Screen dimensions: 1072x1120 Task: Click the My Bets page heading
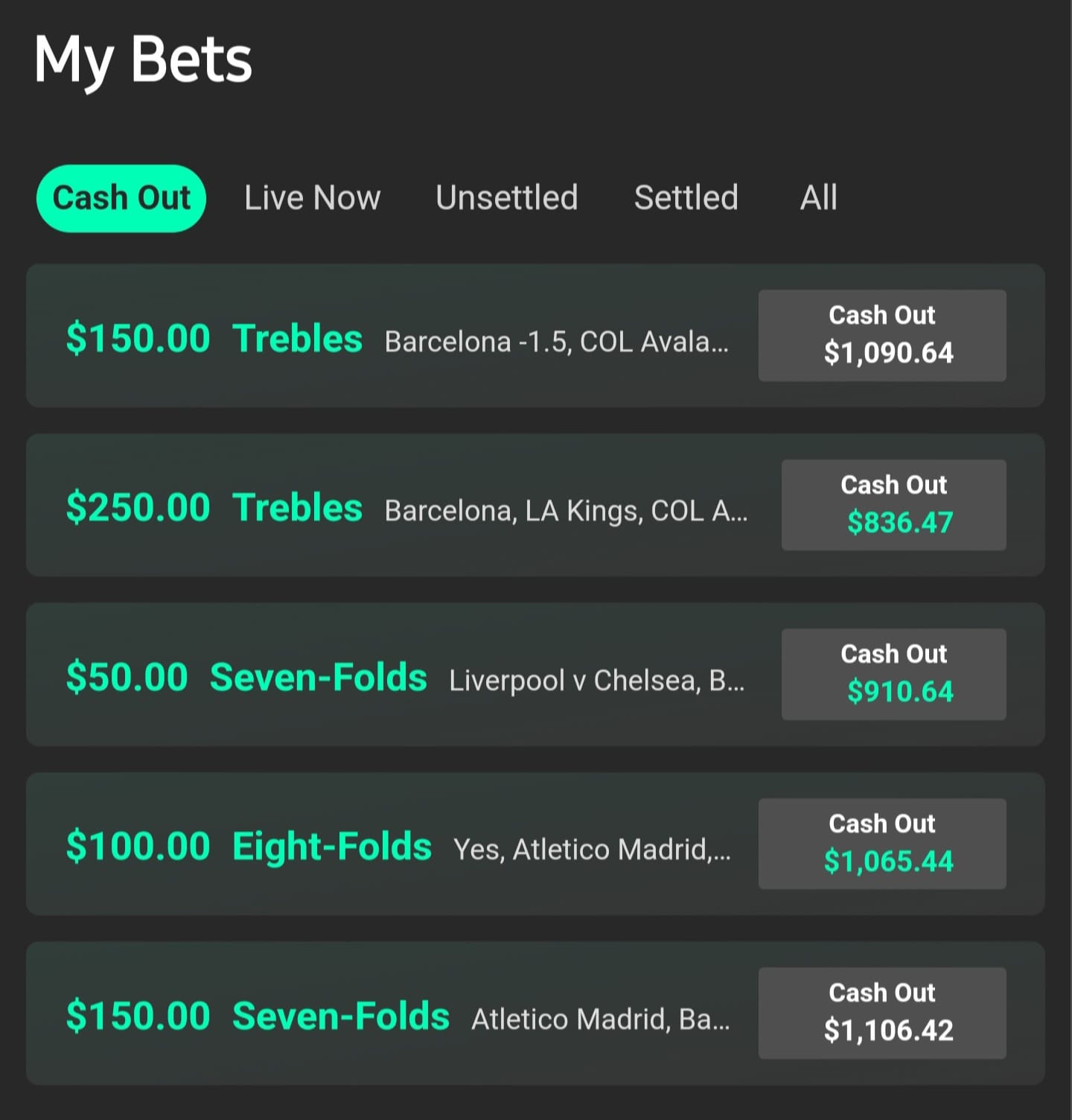(x=143, y=61)
